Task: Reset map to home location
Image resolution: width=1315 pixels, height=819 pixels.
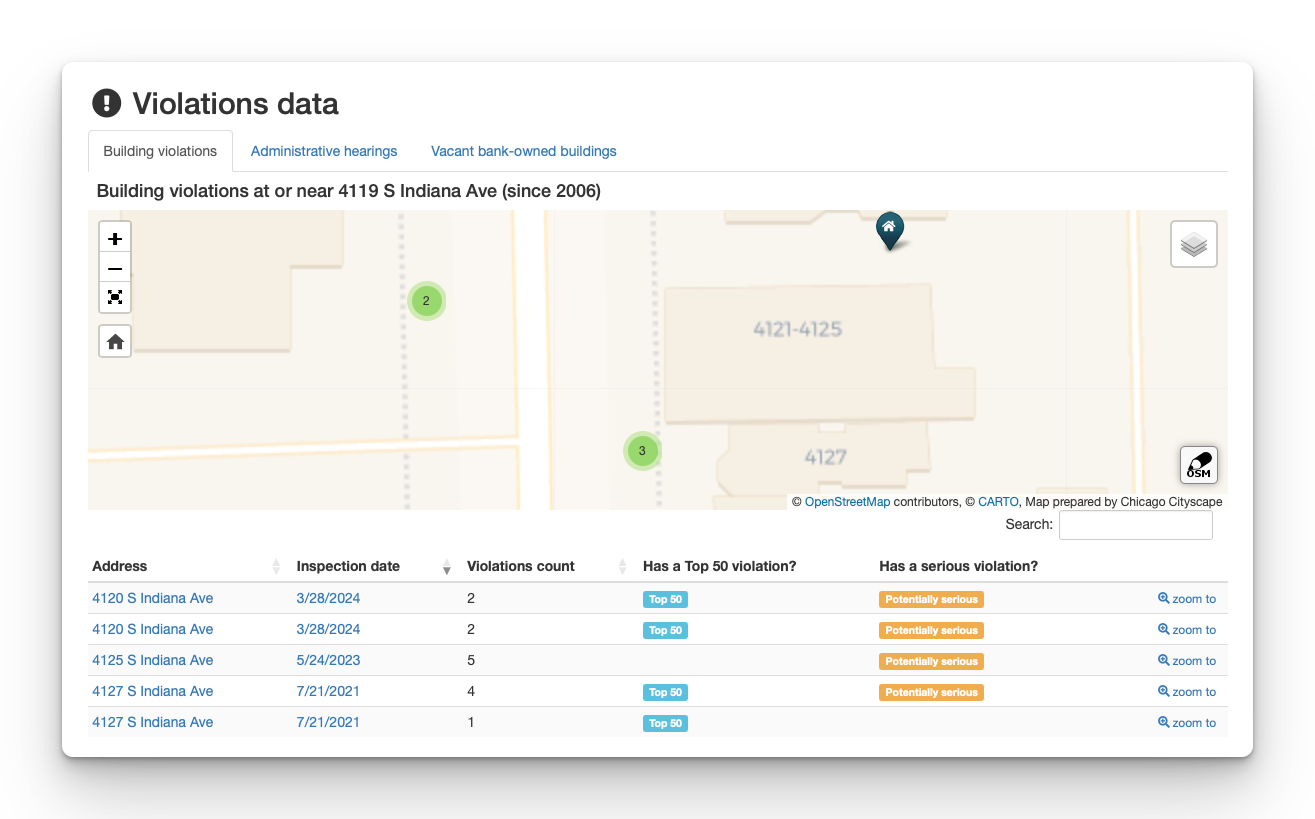Action: (115, 342)
